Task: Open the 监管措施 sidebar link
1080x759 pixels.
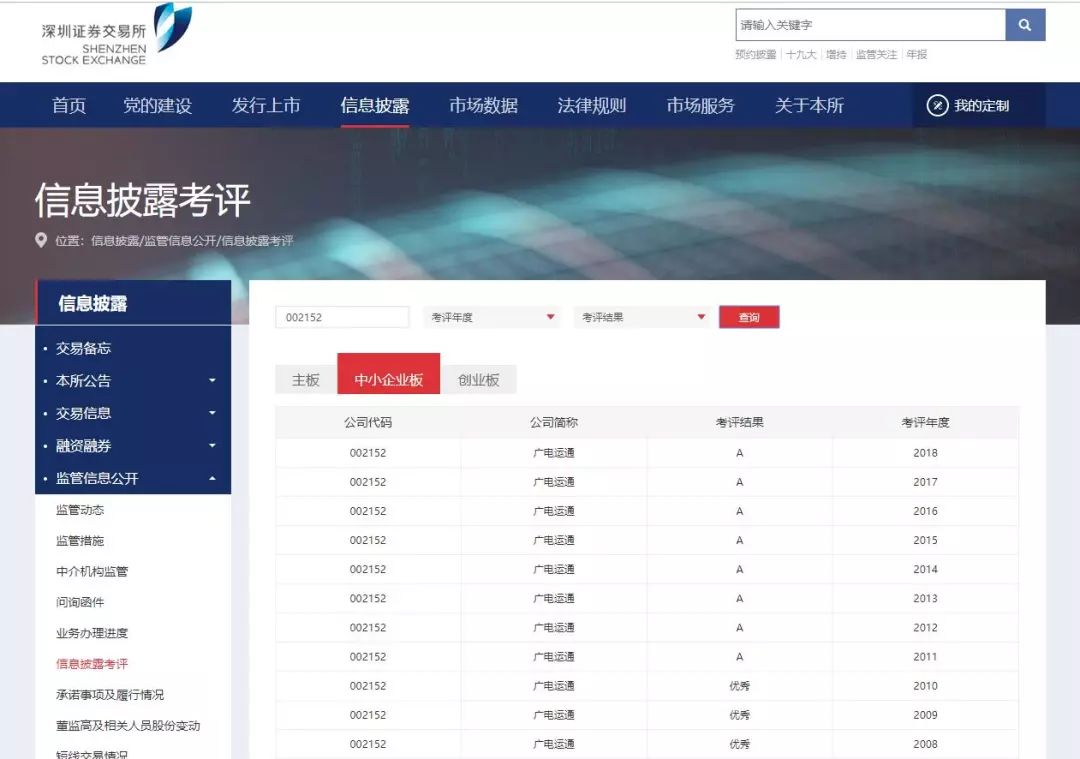Action: coord(80,541)
